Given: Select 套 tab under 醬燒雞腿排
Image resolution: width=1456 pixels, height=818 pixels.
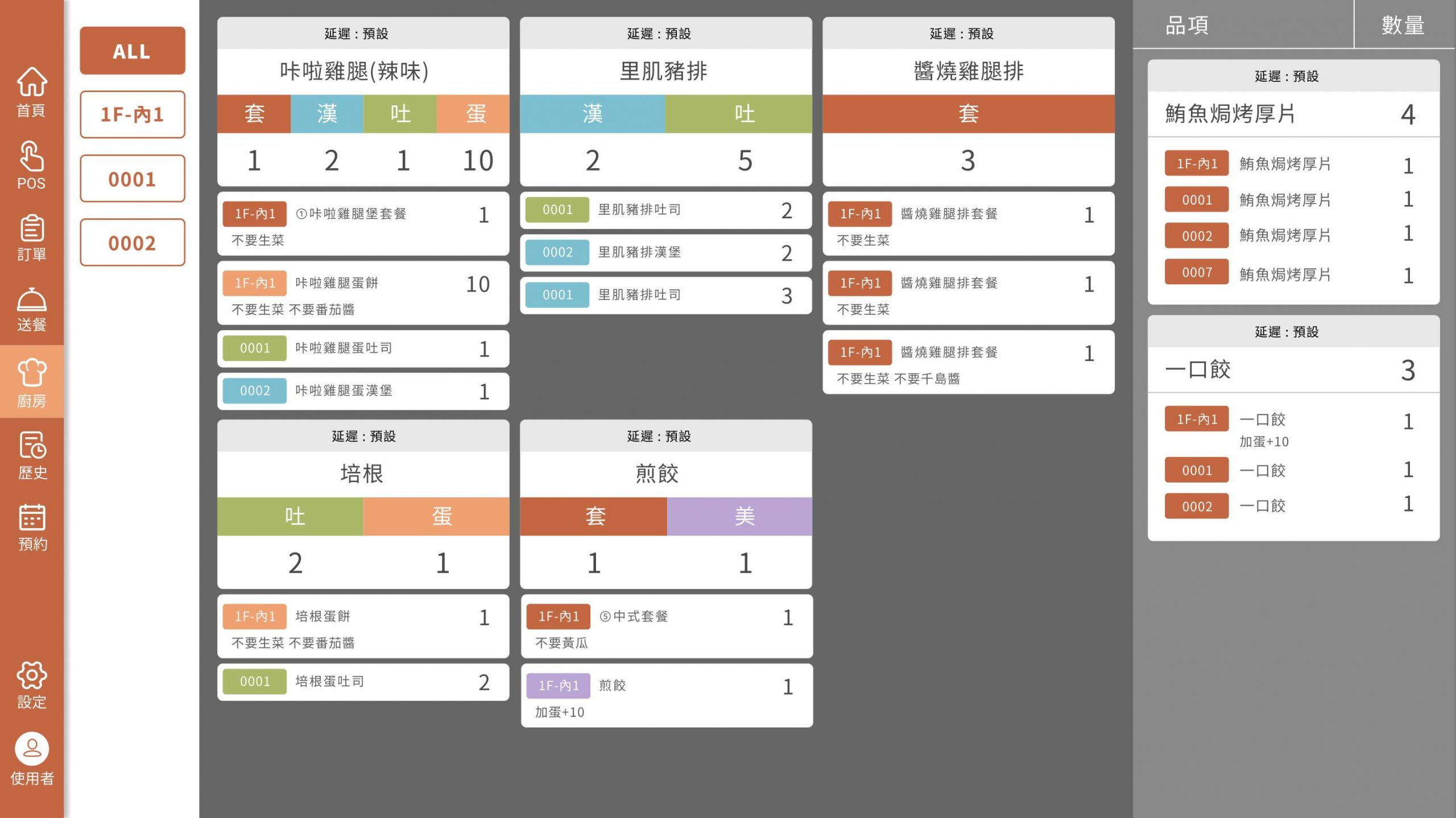Looking at the screenshot, I should tap(968, 114).
